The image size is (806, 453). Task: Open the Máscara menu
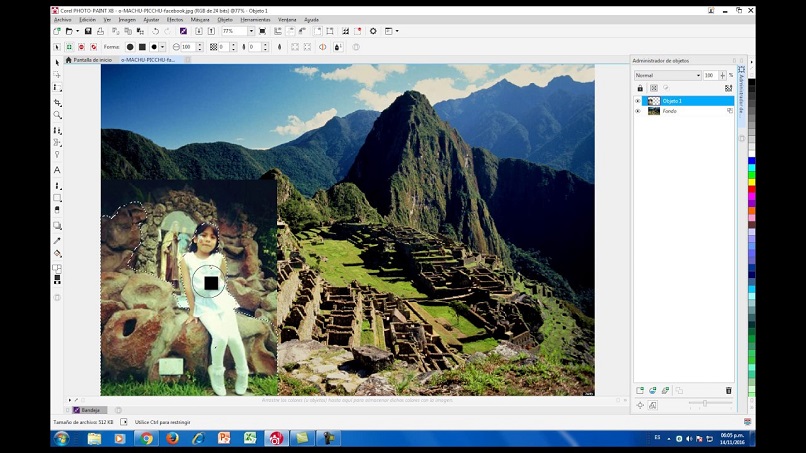pyautogui.click(x=200, y=20)
